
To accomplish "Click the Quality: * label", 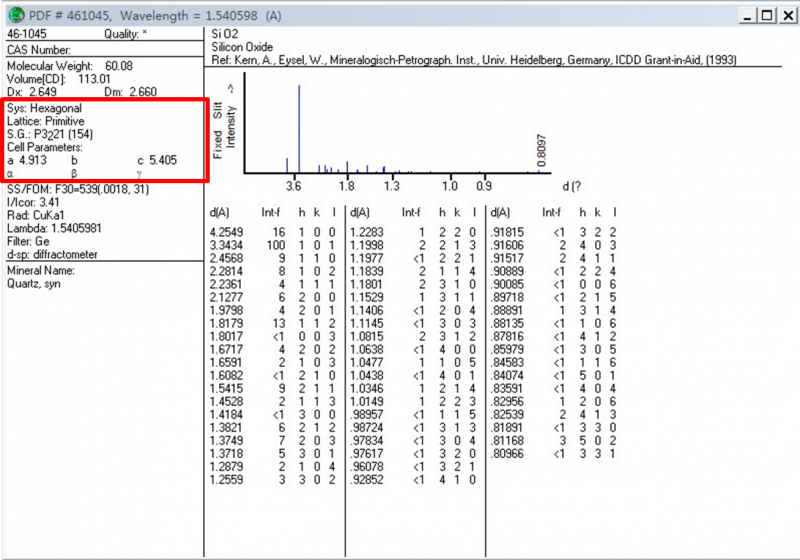I will tap(126, 34).
